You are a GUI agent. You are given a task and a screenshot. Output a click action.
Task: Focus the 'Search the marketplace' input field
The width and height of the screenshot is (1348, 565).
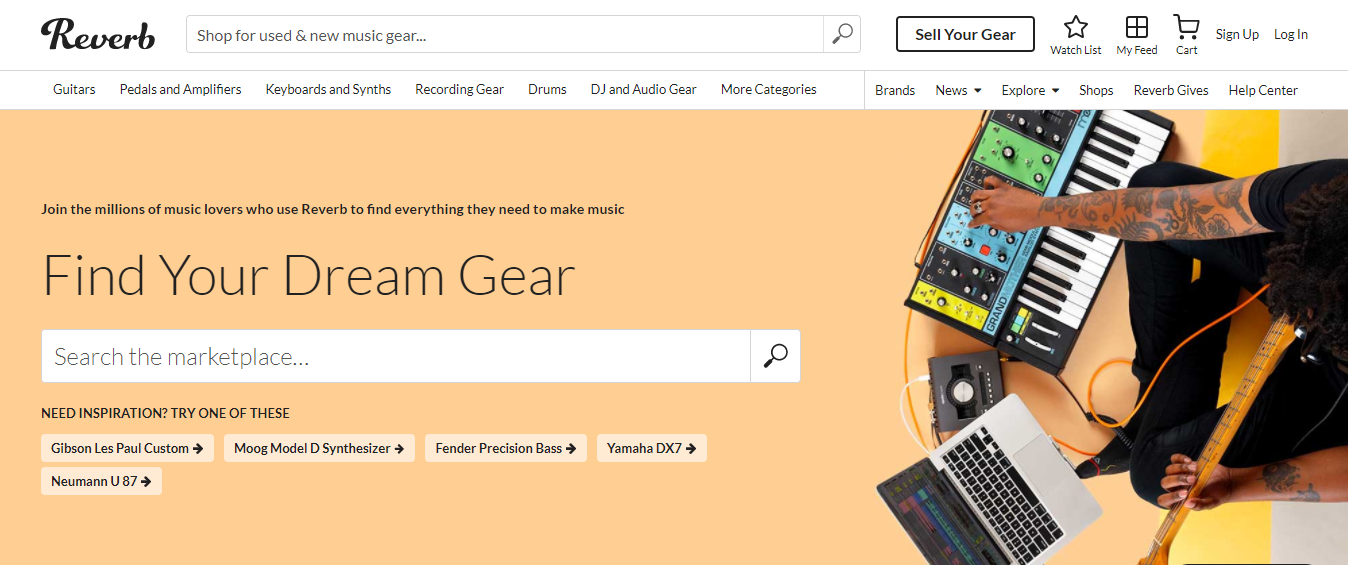coord(396,356)
